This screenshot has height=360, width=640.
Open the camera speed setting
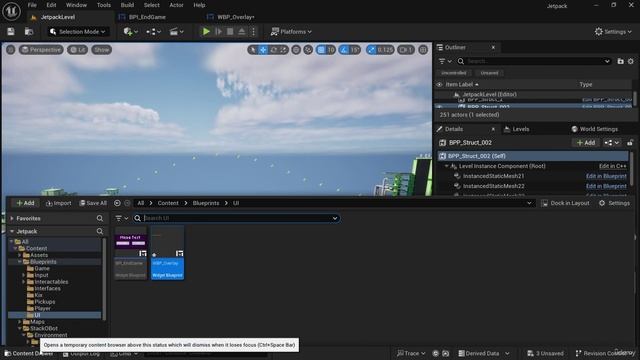pyautogui.click(x=406, y=50)
